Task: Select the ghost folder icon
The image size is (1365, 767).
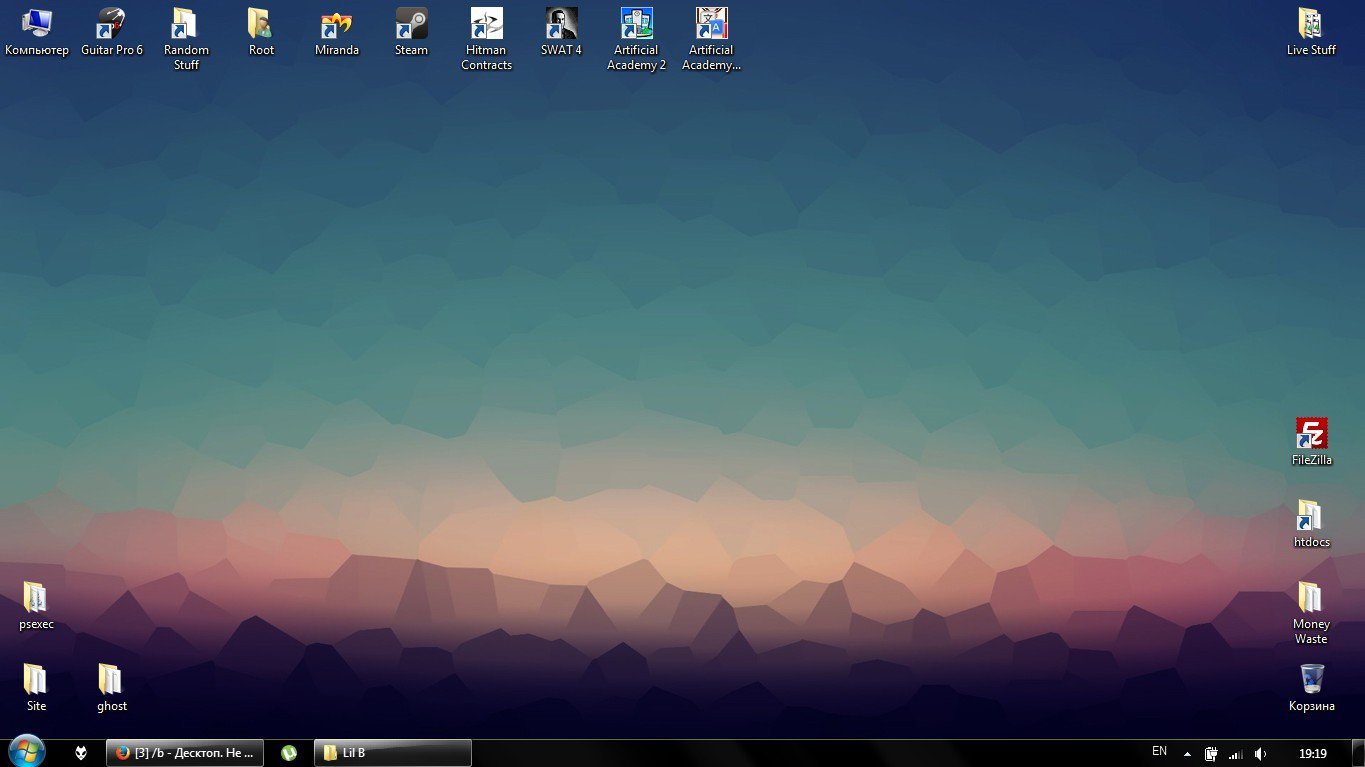Action: pos(112,688)
